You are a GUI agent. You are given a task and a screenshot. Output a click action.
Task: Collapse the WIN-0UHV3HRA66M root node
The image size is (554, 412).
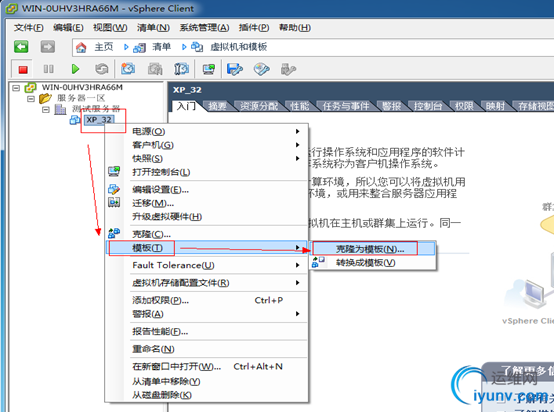click(x=16, y=88)
